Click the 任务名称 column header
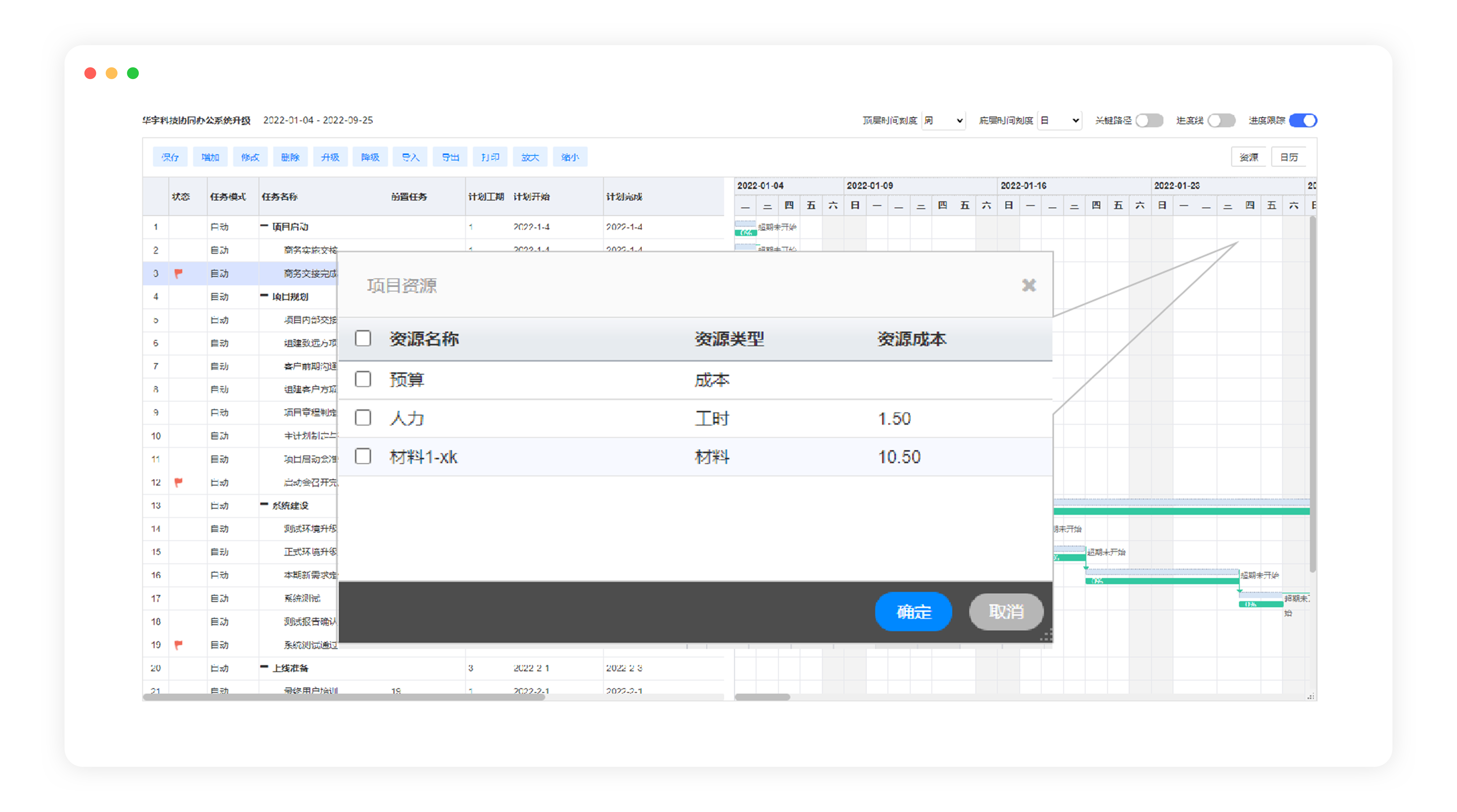1457x812 pixels. (279, 196)
